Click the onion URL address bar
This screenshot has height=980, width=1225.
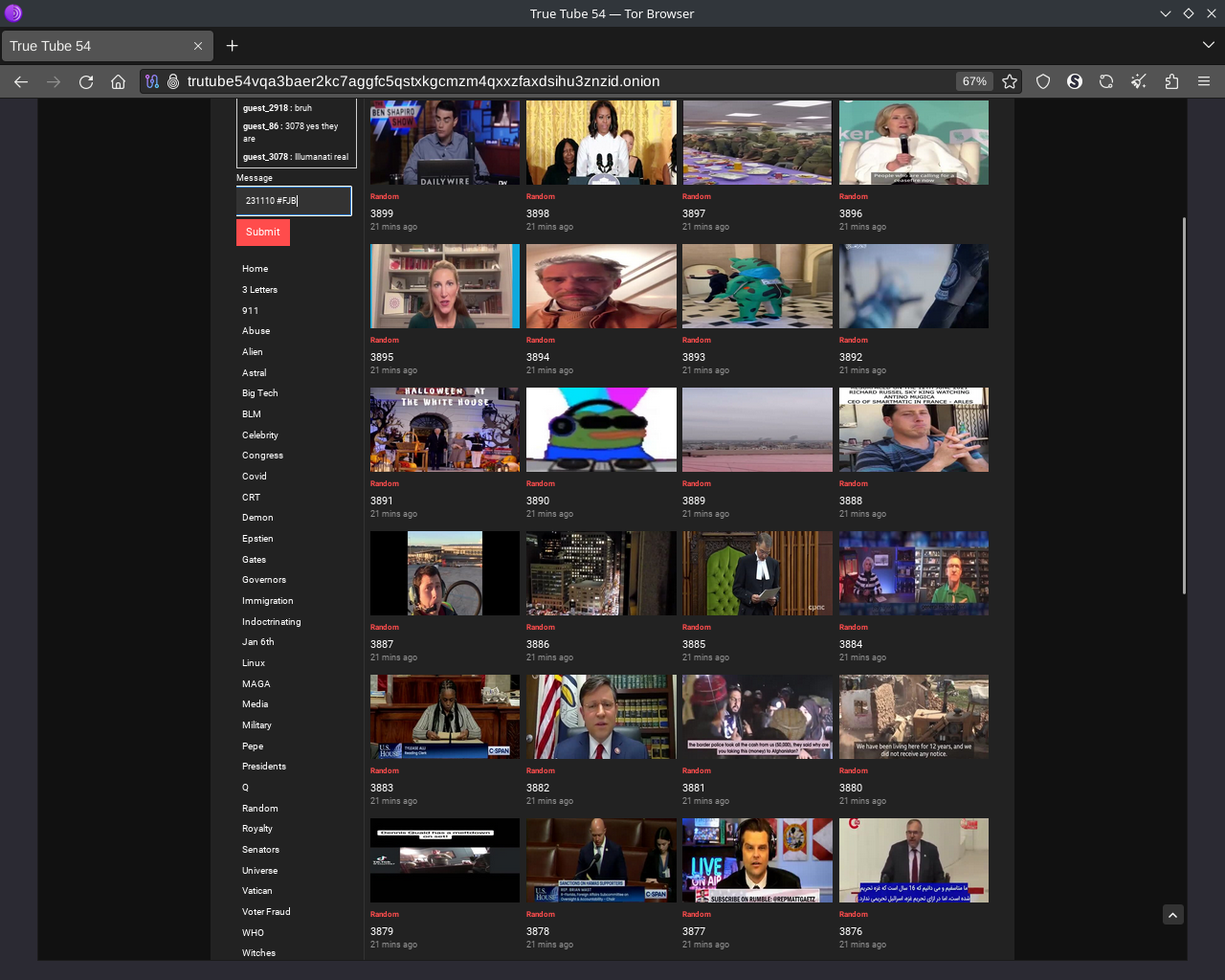coord(565,81)
